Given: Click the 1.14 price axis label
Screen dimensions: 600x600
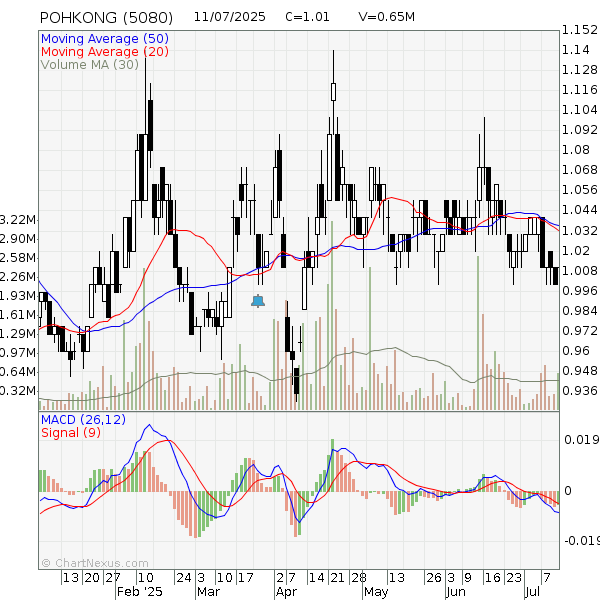Looking at the screenshot, I should (x=576, y=50).
